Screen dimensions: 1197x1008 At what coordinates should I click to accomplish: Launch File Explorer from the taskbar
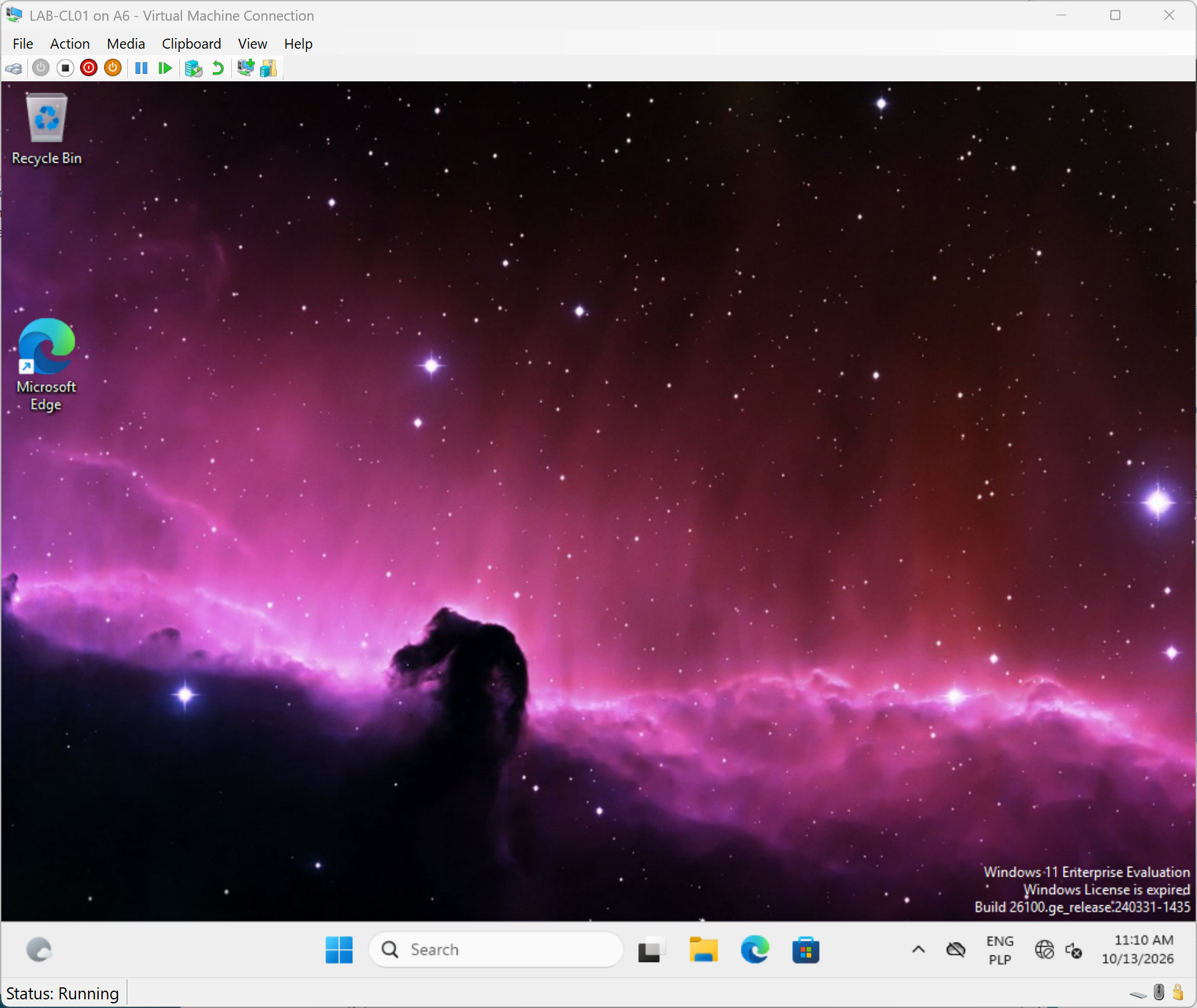click(x=703, y=949)
